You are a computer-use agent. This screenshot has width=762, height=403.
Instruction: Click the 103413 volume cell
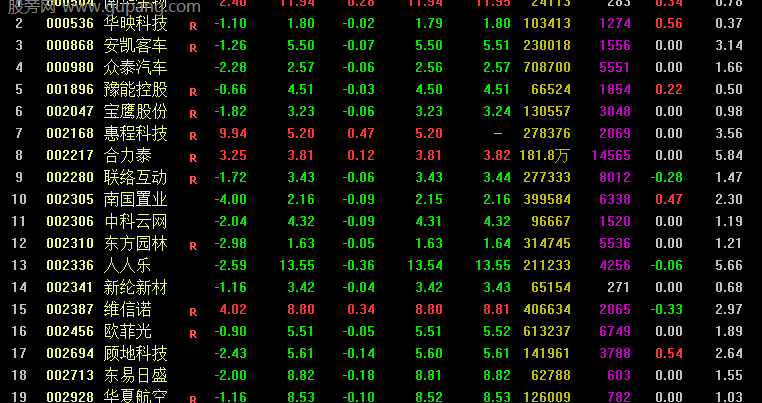[x=547, y=23]
